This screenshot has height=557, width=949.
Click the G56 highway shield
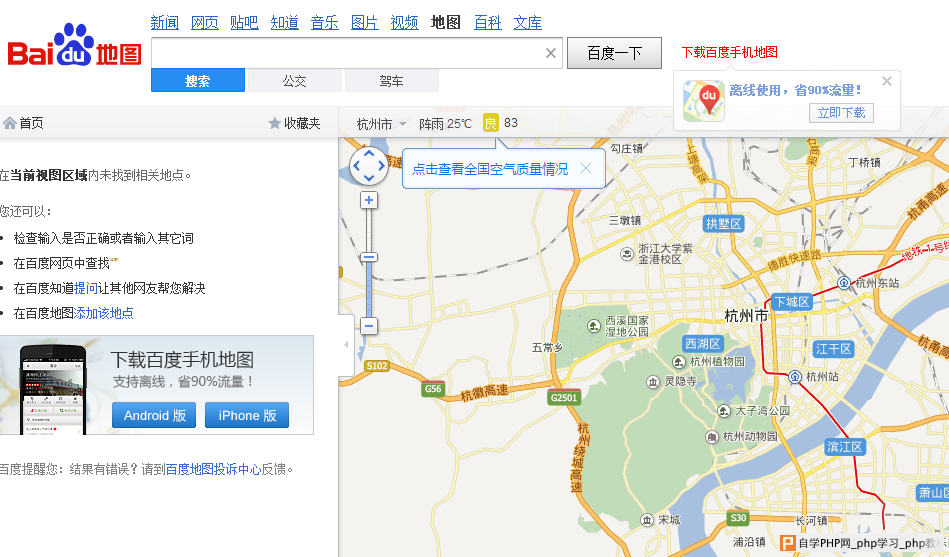point(433,389)
